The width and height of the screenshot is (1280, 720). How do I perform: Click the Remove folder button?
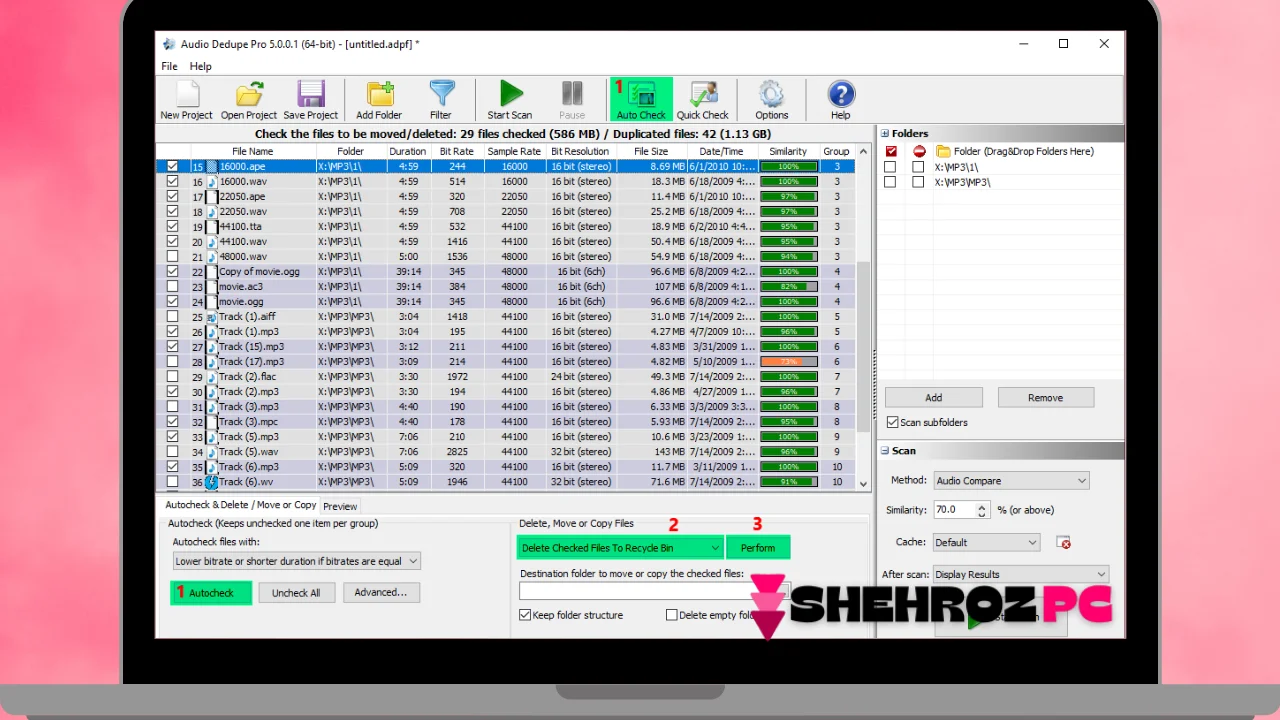tap(1045, 397)
